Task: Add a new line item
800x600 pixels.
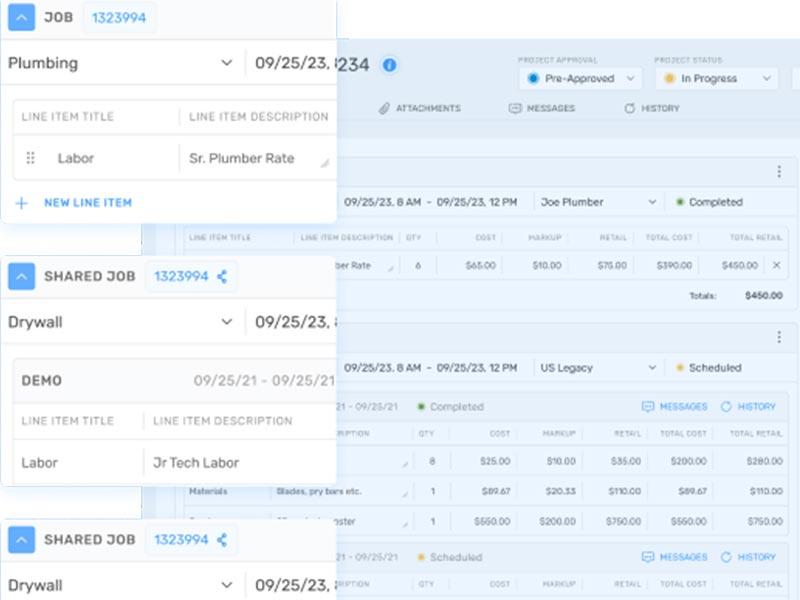Action: pyautogui.click(x=74, y=203)
